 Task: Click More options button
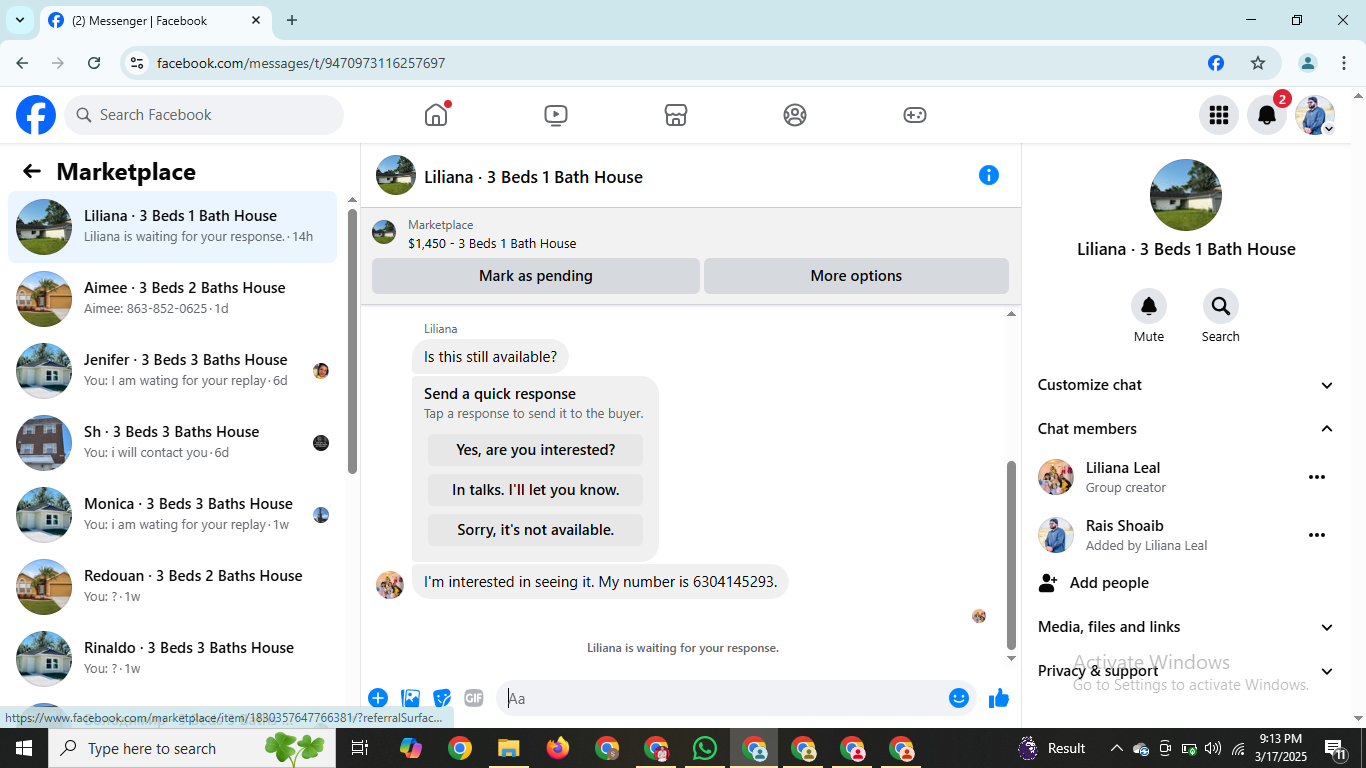pos(856,276)
